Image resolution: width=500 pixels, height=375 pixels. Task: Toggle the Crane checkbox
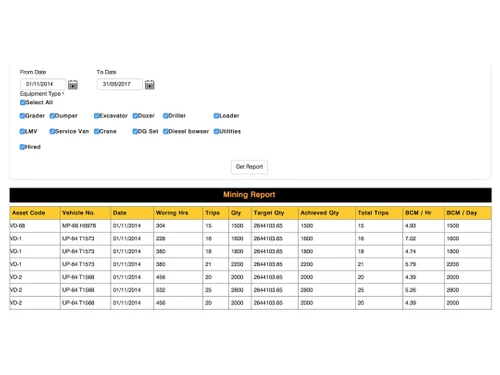[97, 131]
